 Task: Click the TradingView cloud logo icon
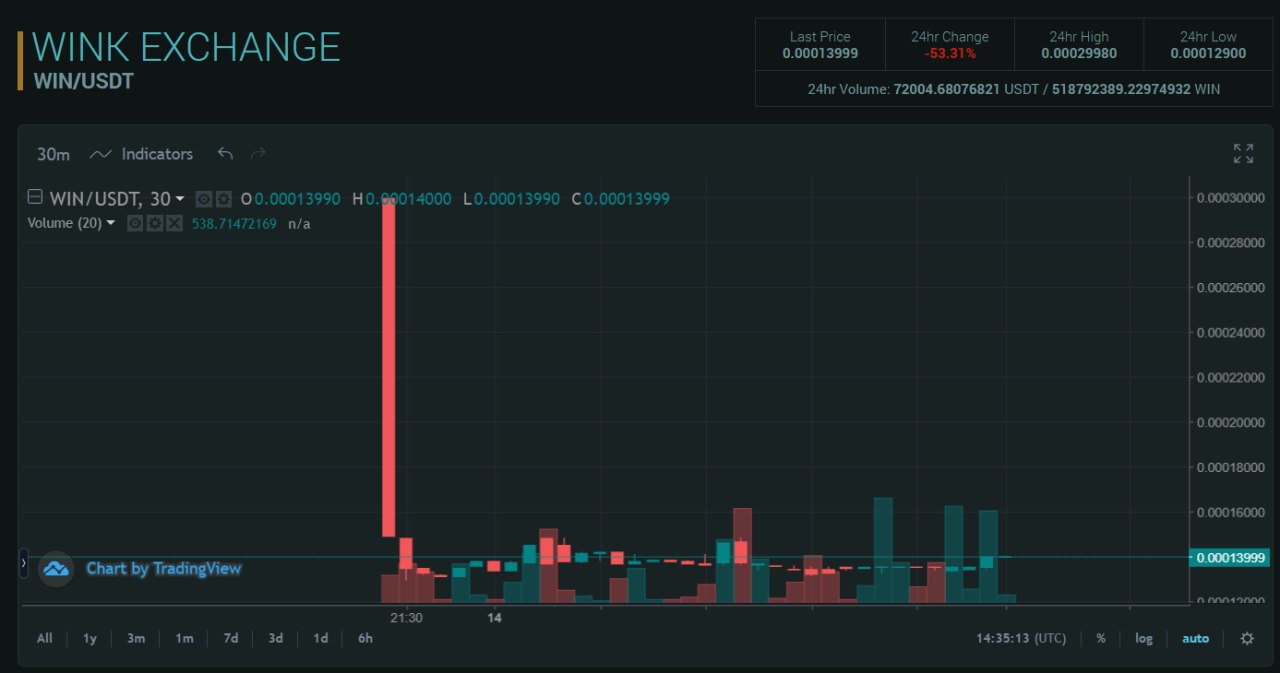click(x=56, y=569)
